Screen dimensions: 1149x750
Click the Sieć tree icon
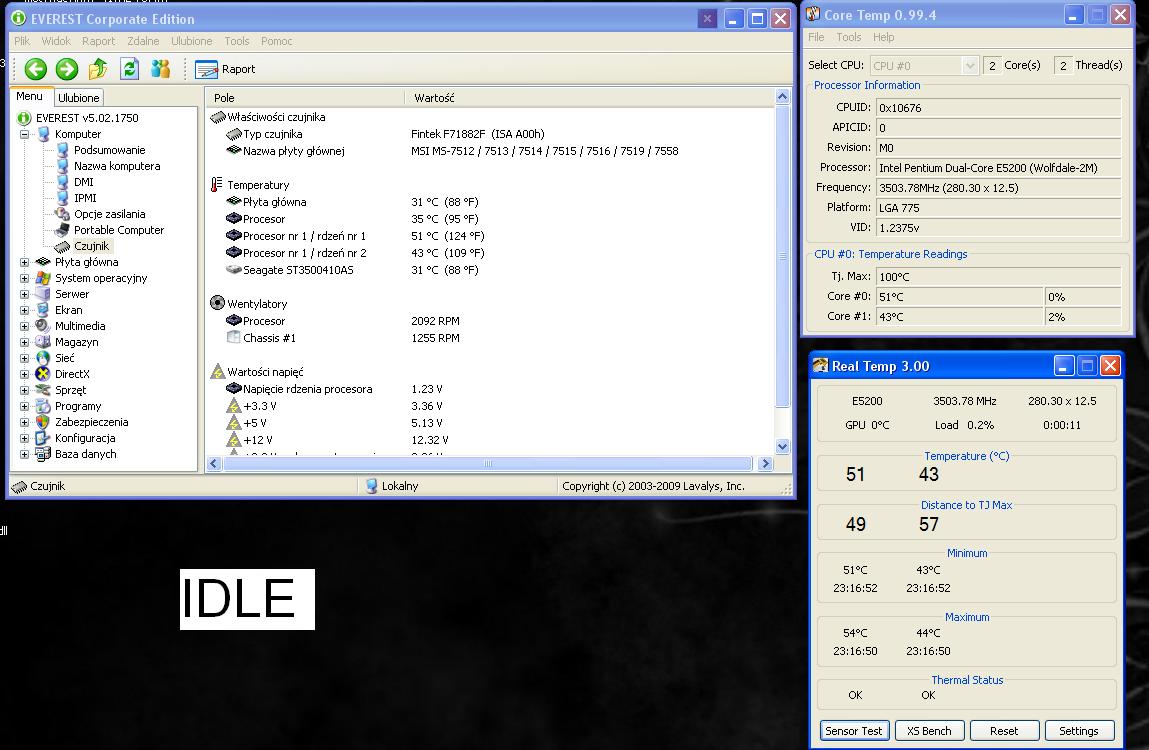43,359
